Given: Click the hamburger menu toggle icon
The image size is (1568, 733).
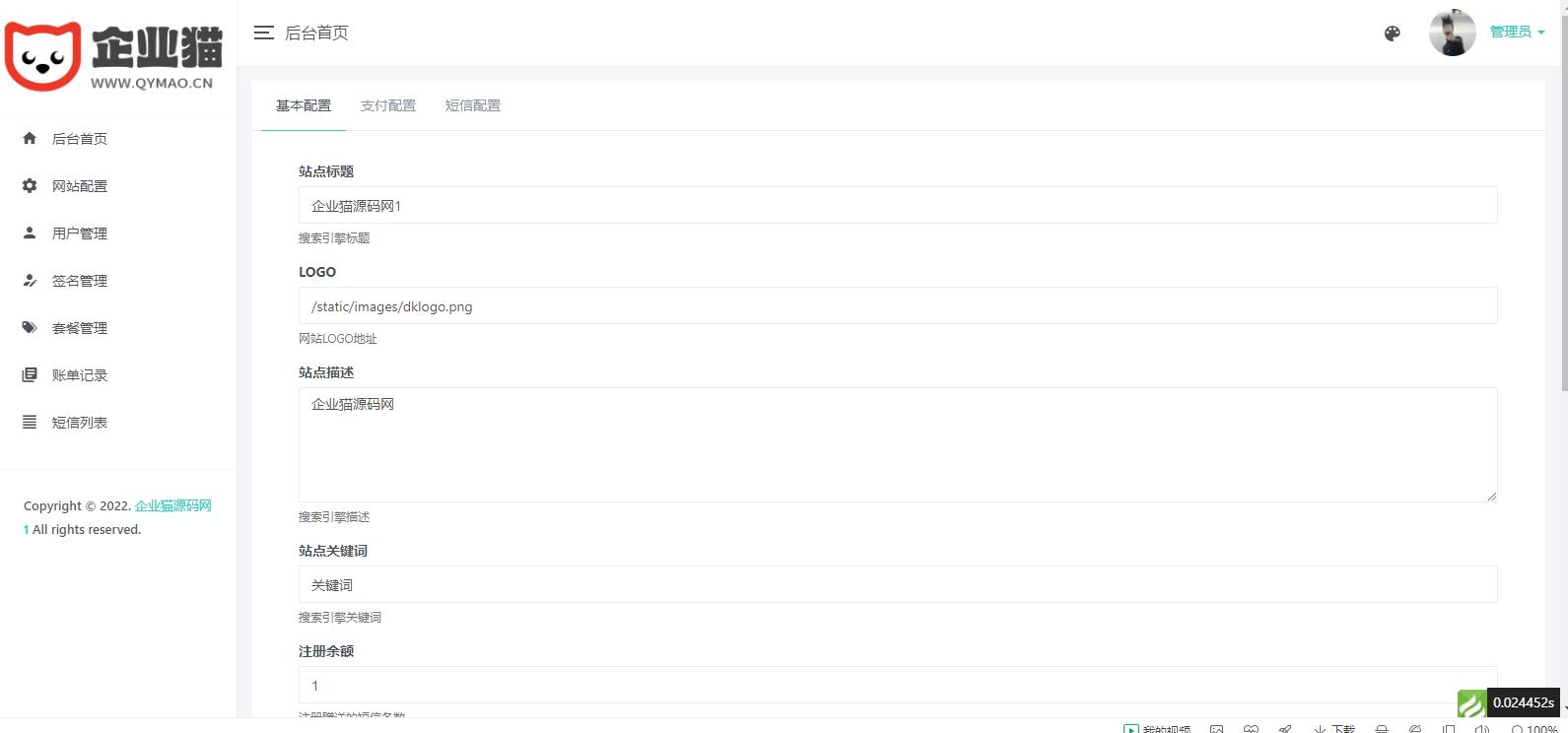Looking at the screenshot, I should pyautogui.click(x=263, y=33).
